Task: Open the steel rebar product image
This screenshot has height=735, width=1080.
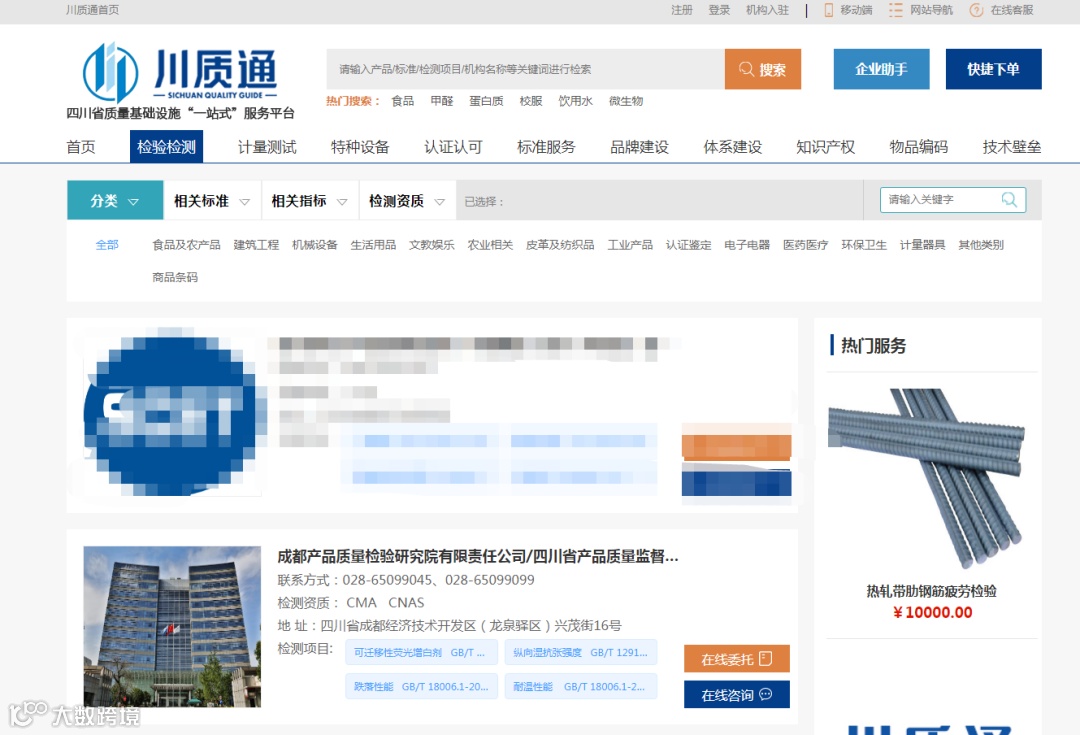Action: click(x=926, y=478)
